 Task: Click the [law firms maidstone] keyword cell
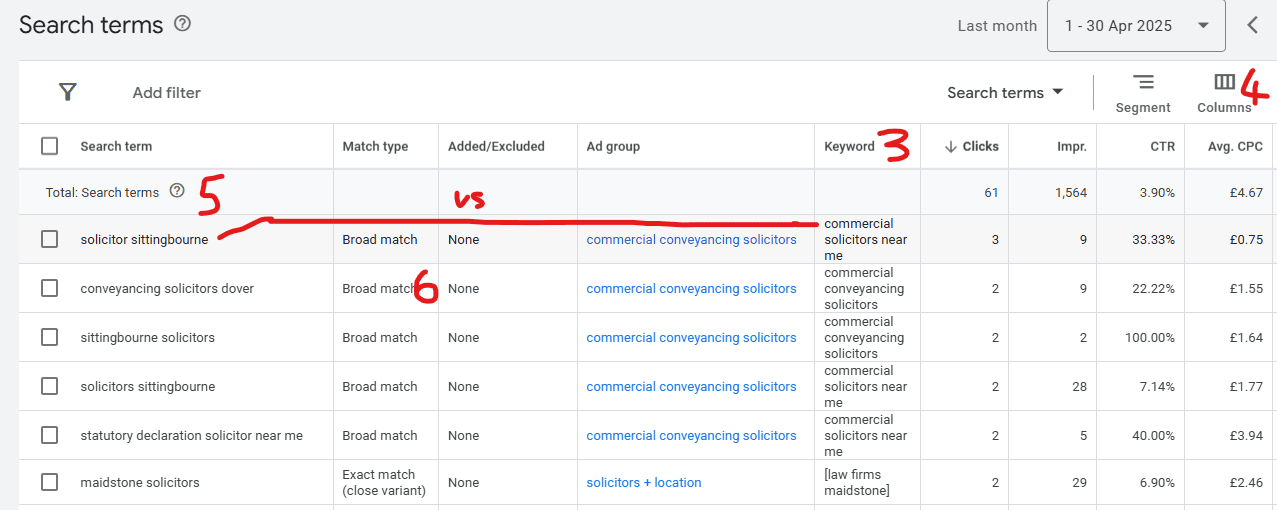coord(857,482)
